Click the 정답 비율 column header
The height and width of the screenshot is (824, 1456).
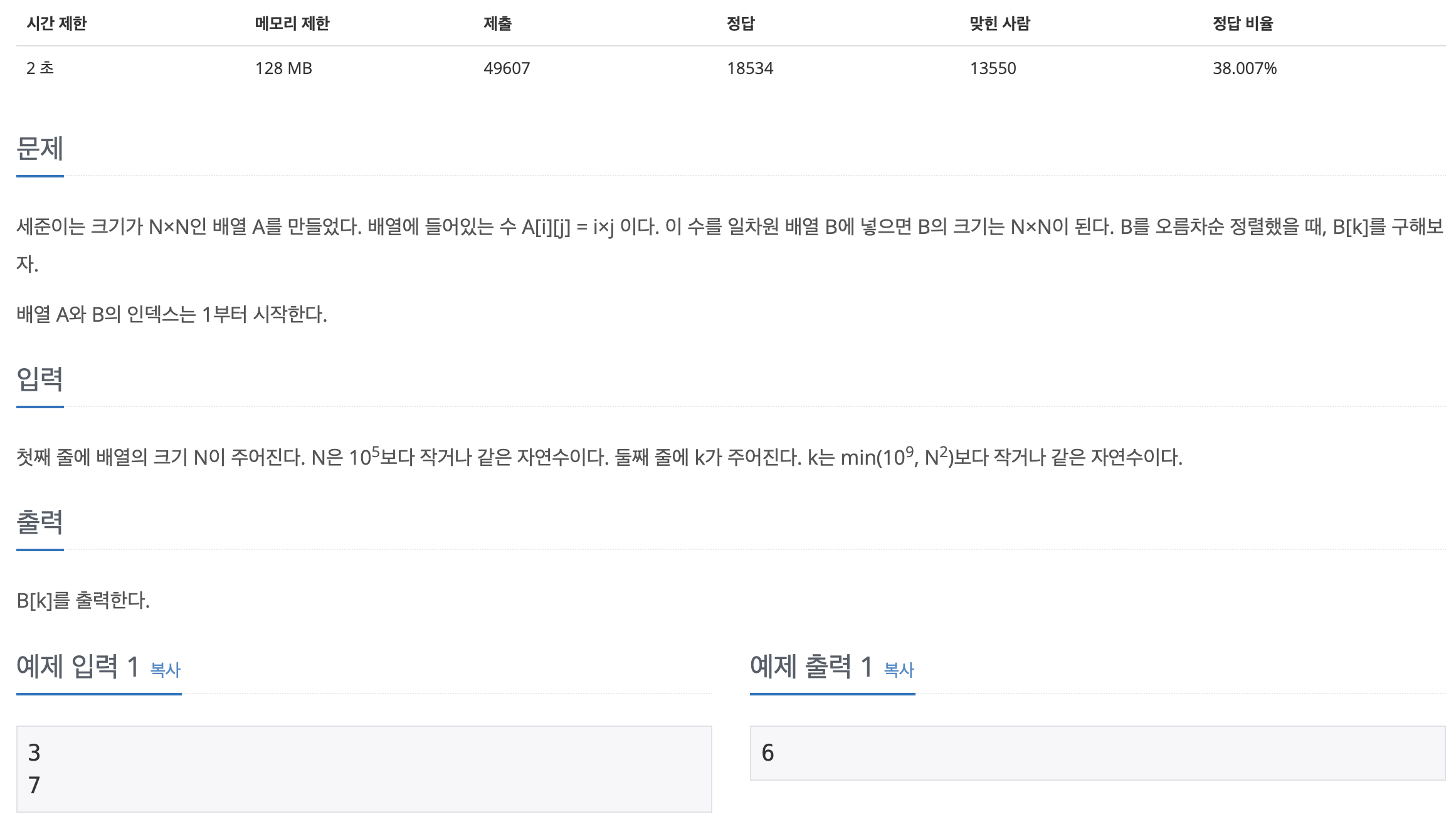[1243, 24]
